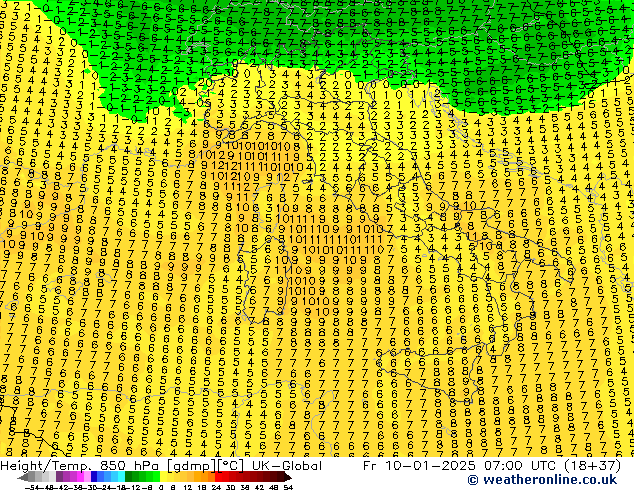The height and width of the screenshot is (490, 634).
Task: Select the 'UK-Global' model label
Action: point(287,466)
